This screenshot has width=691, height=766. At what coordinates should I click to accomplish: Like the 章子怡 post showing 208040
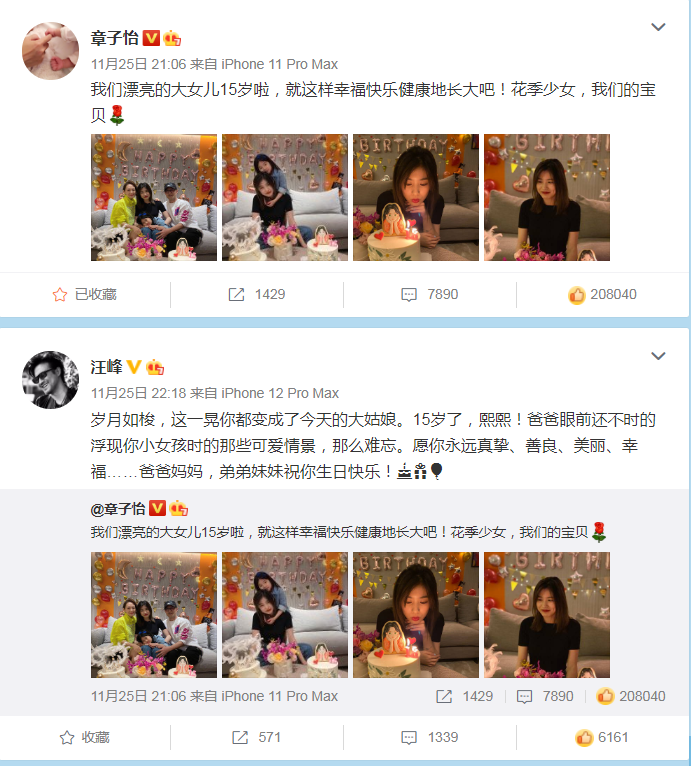tap(577, 295)
